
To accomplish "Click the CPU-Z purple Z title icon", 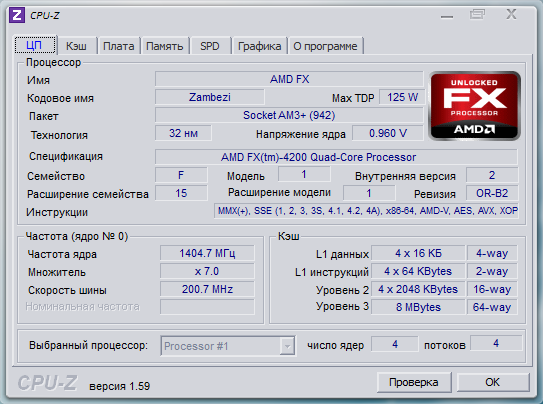I will (17, 16).
